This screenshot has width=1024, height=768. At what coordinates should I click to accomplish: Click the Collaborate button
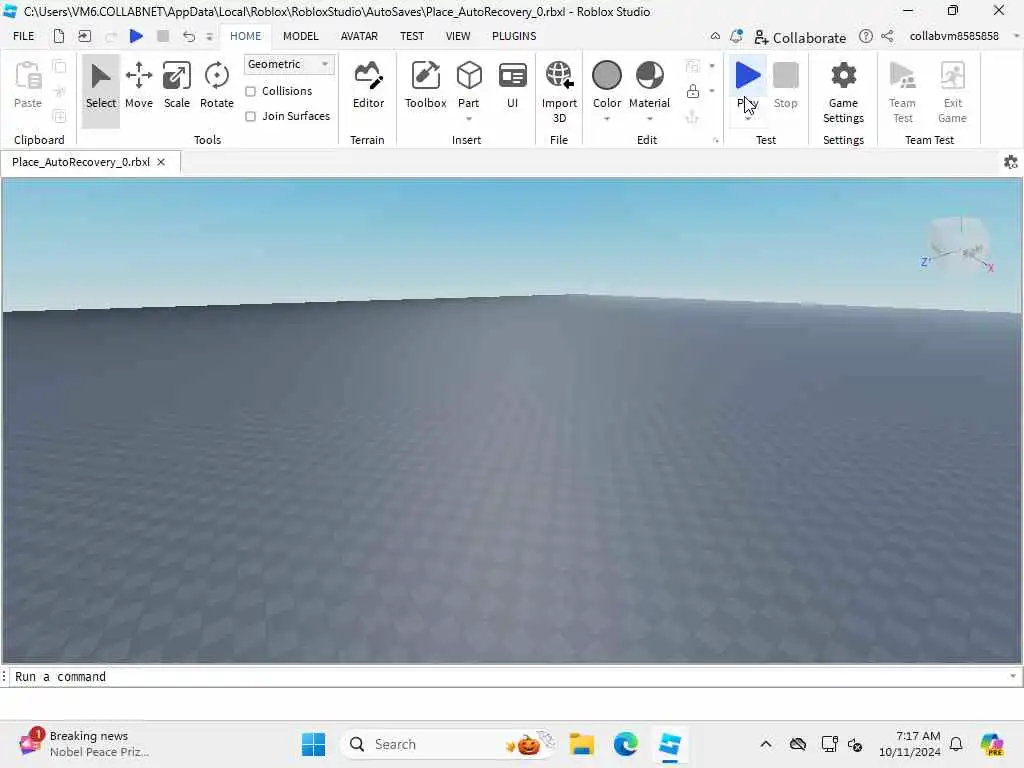point(799,37)
